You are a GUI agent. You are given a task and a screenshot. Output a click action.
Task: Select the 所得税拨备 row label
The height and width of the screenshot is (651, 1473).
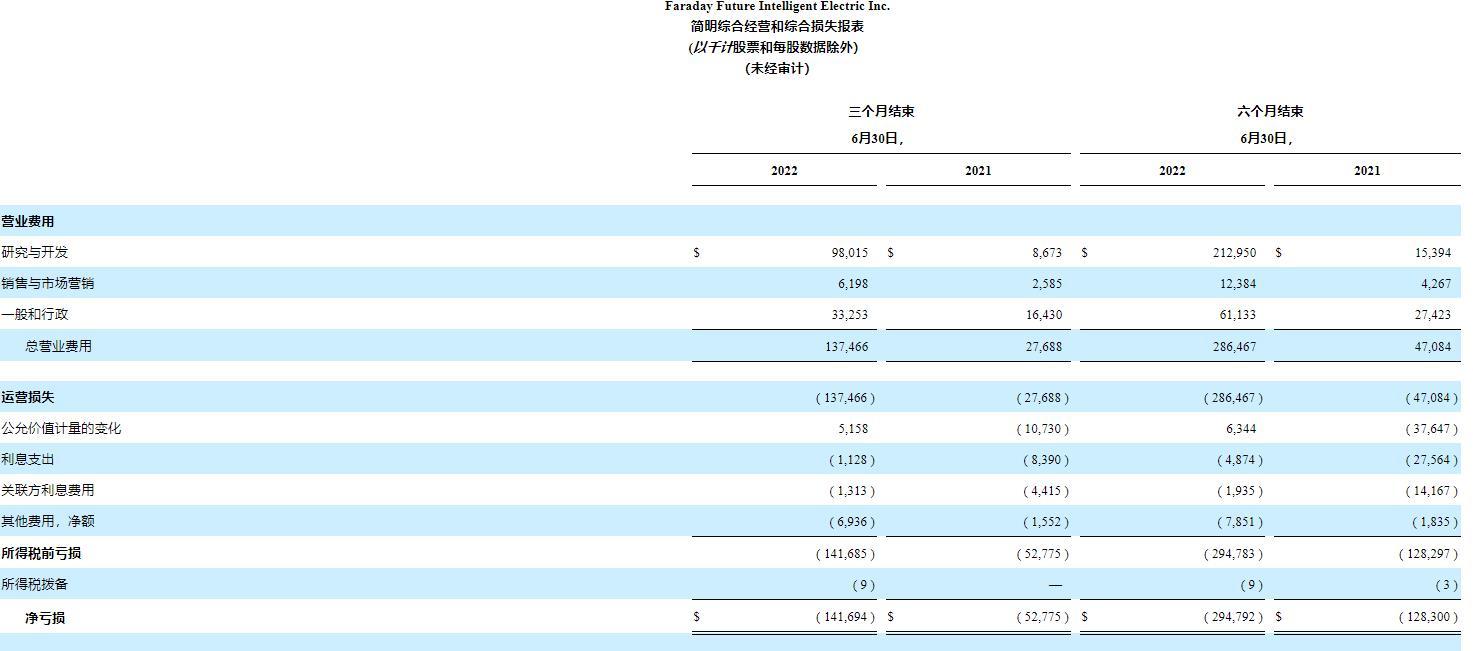[35, 585]
